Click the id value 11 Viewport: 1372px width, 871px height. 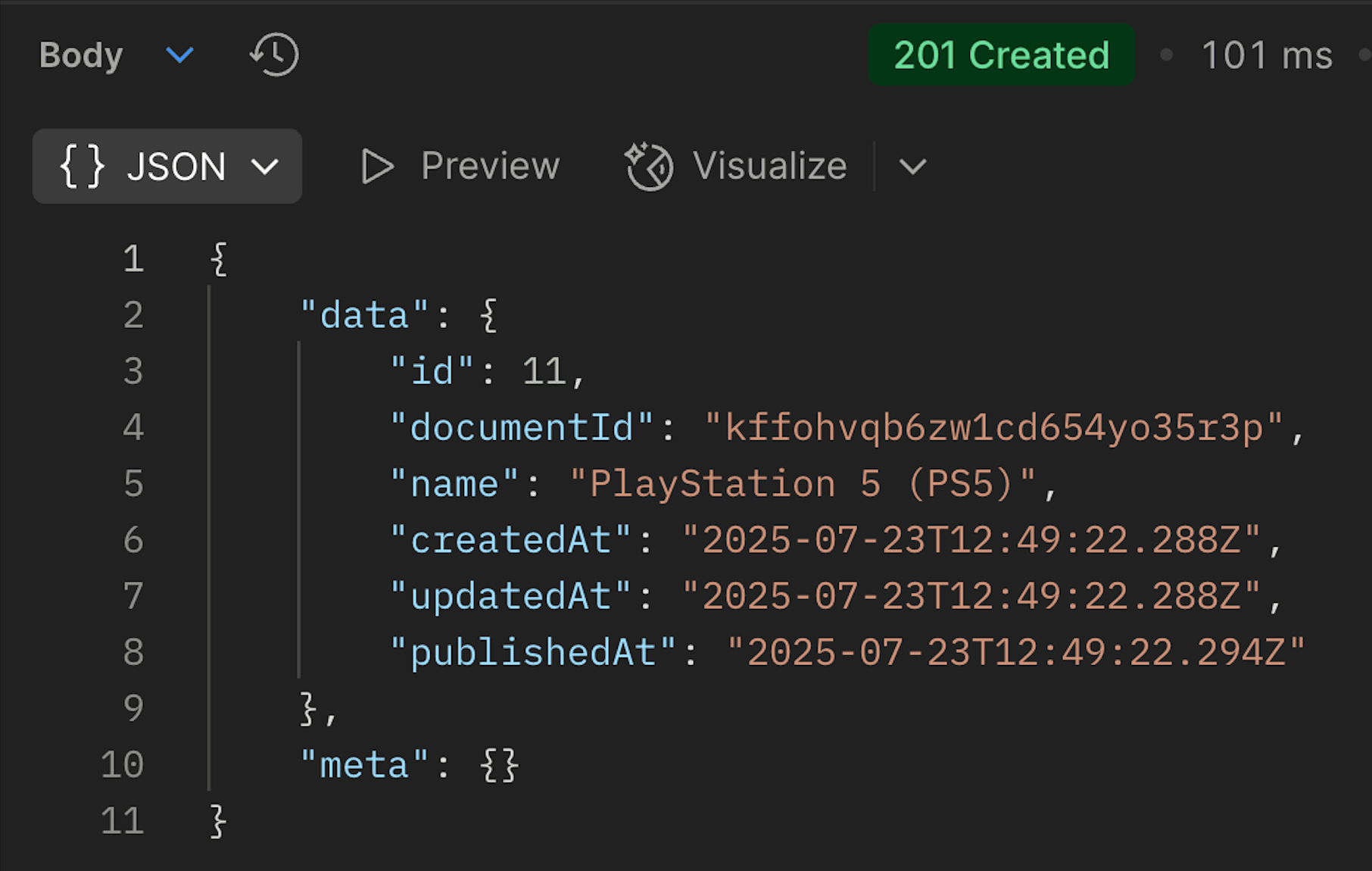[544, 371]
